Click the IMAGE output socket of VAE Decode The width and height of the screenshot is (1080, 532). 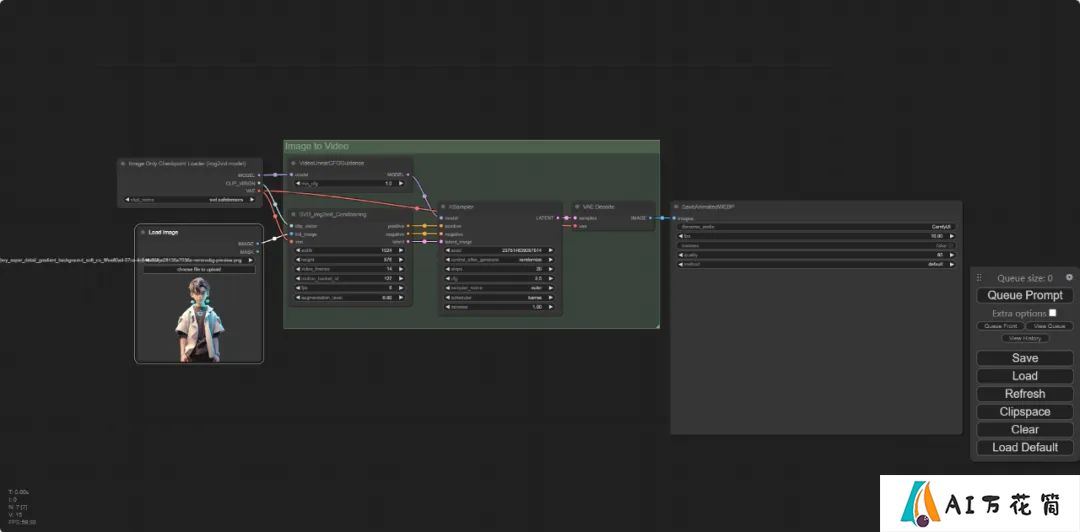tap(650, 218)
